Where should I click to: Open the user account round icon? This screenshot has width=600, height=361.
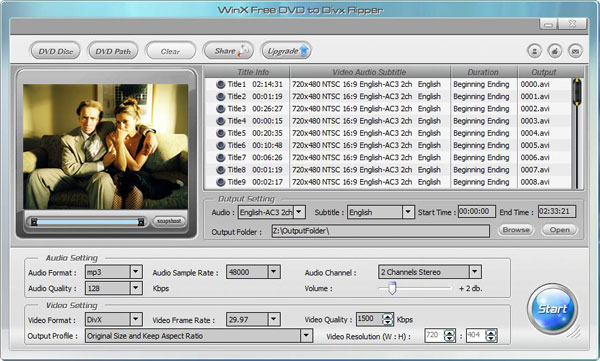(535, 51)
